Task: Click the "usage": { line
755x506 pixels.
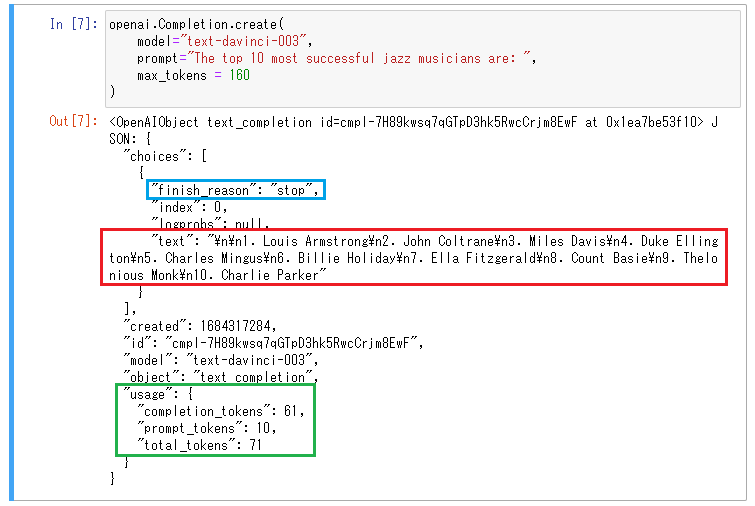Action: 158,394
